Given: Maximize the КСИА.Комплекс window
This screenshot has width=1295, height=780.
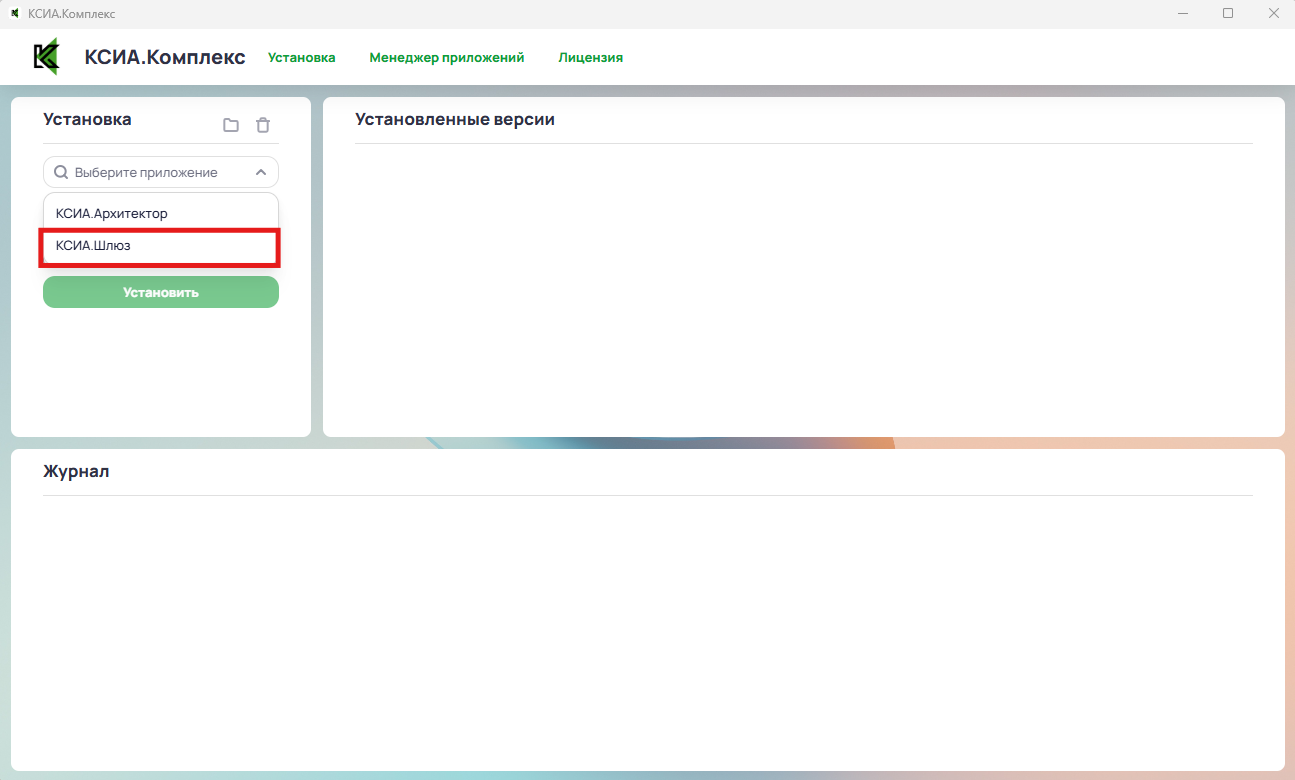Looking at the screenshot, I should 1228,13.
